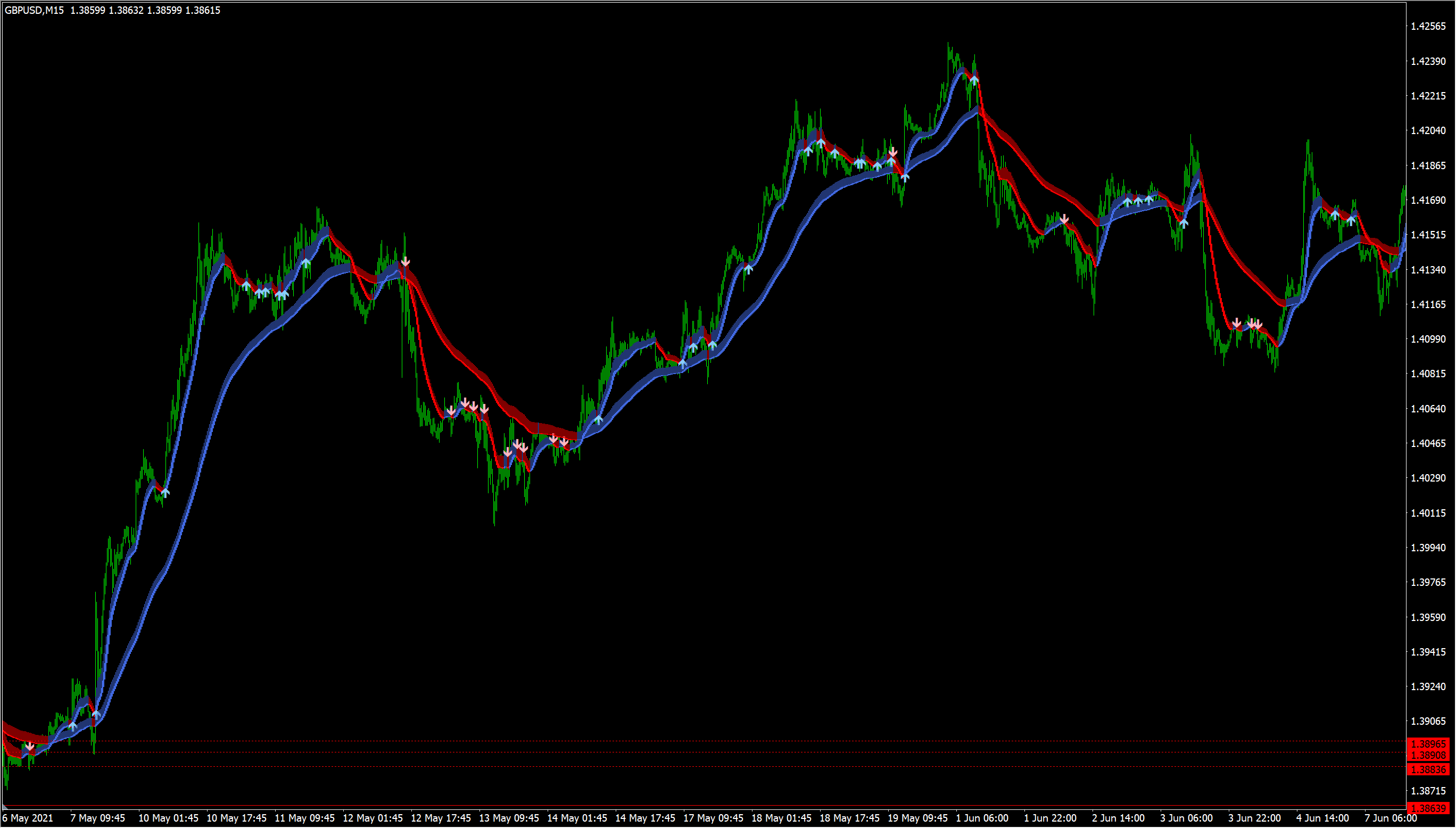Click the 7 Jun 06:00 time label
Viewport: 1456px width, 828px height.
pos(1390,818)
